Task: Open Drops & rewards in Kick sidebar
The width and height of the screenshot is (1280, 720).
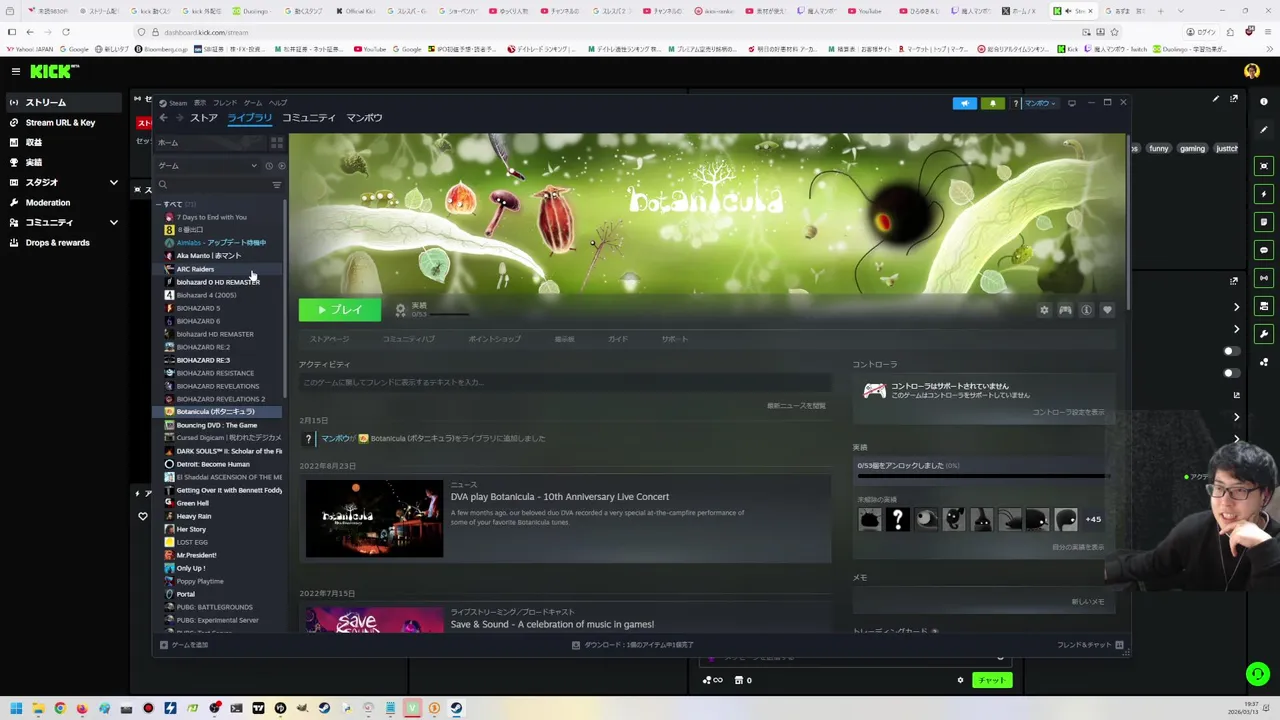Action: (x=57, y=243)
